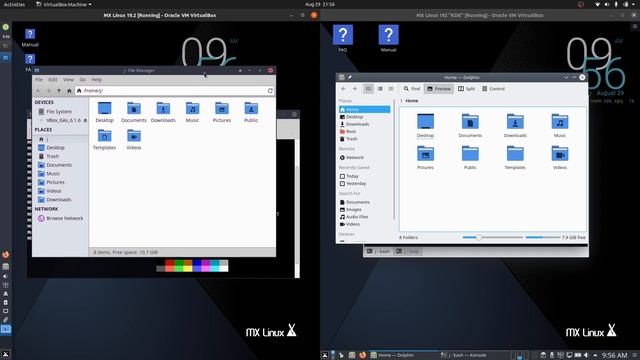The image size is (640, 360).
Task: Click the back arrow in Dolphin toolbar
Action: (x=343, y=89)
